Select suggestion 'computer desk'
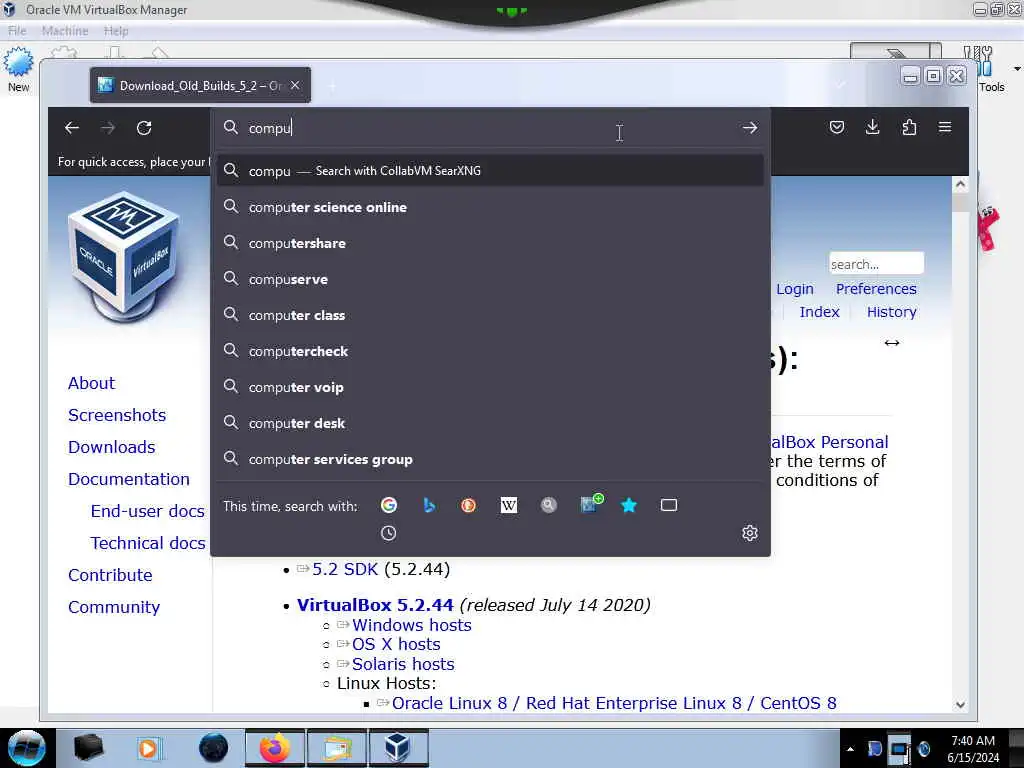The width and height of the screenshot is (1024, 768). 490,423
